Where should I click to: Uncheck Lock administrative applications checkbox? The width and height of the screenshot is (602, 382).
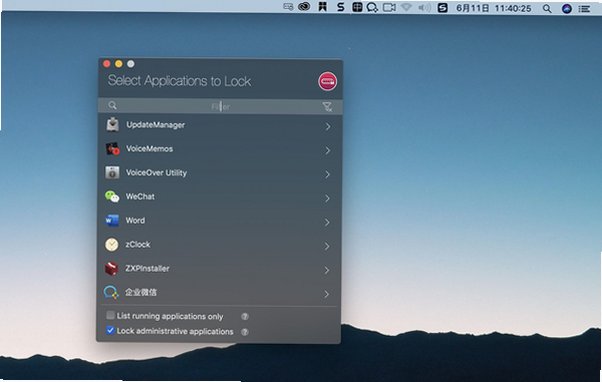pyautogui.click(x=111, y=330)
